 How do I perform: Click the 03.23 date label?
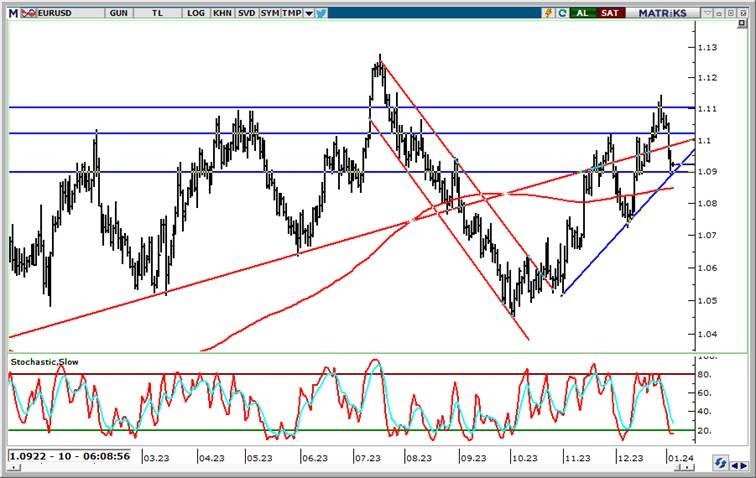(157, 458)
